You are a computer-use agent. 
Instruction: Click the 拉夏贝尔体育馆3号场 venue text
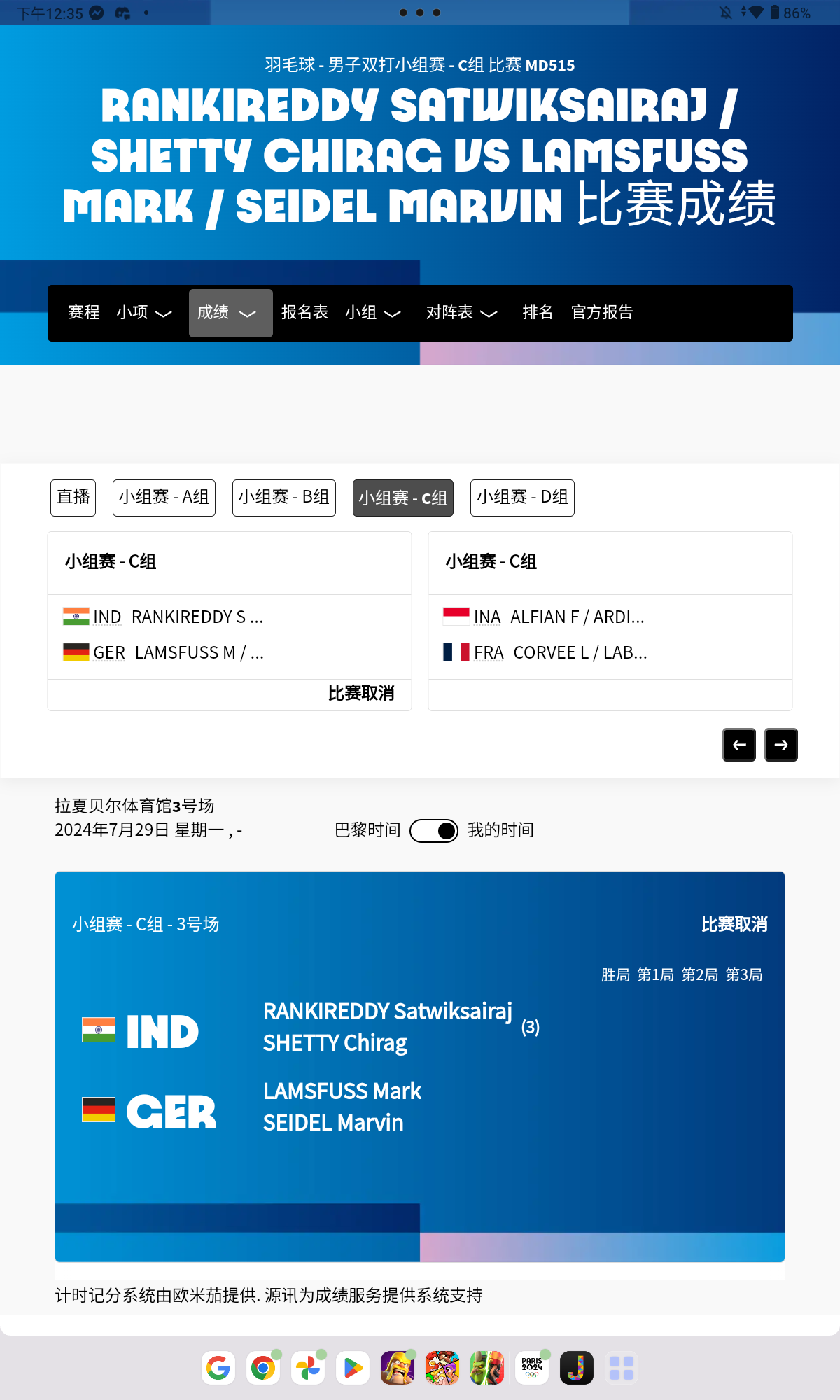134,806
